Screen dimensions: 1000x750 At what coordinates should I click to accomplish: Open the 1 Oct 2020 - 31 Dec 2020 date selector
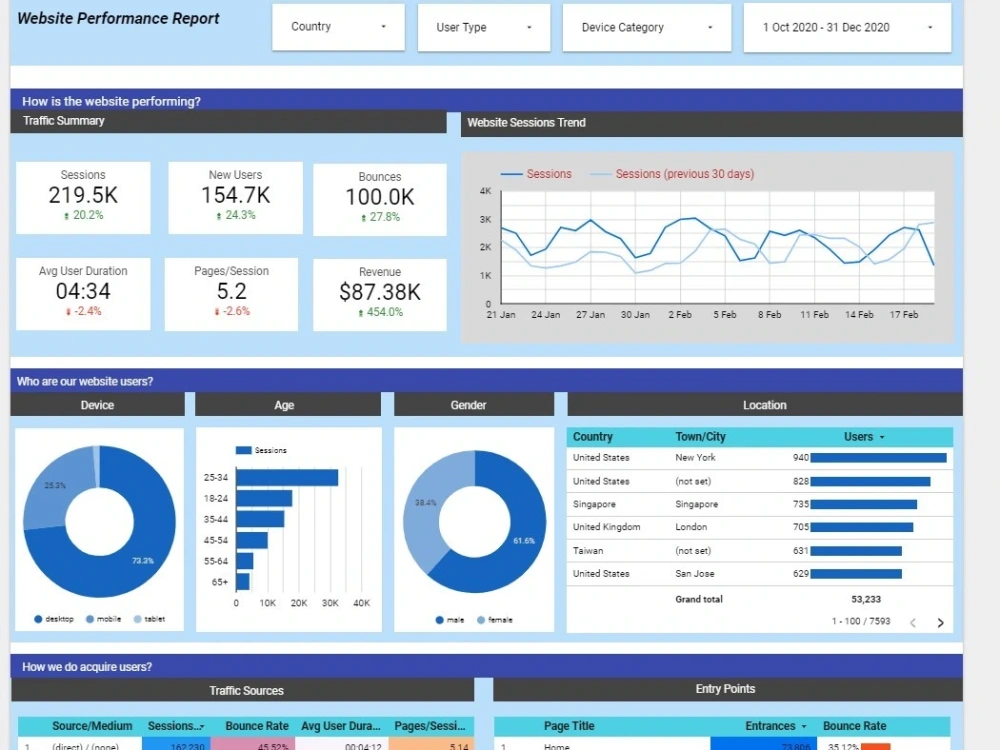[846, 27]
